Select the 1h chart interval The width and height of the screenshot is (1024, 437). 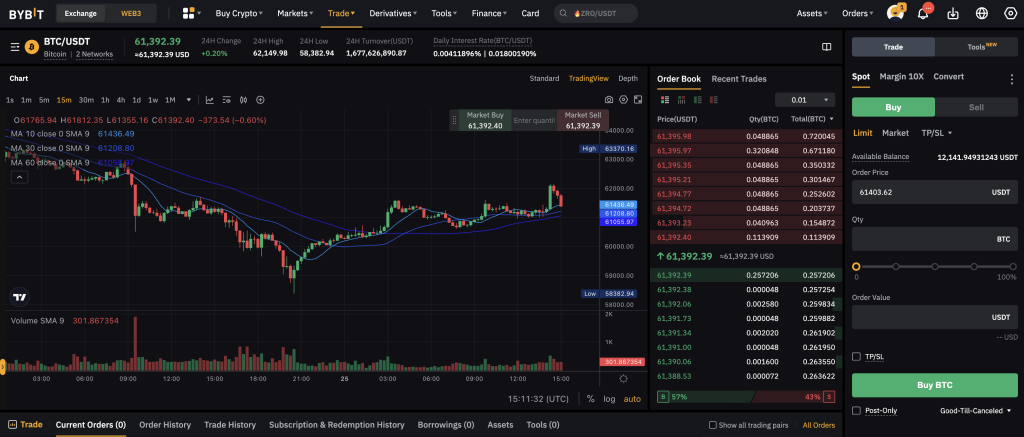[x=104, y=100]
